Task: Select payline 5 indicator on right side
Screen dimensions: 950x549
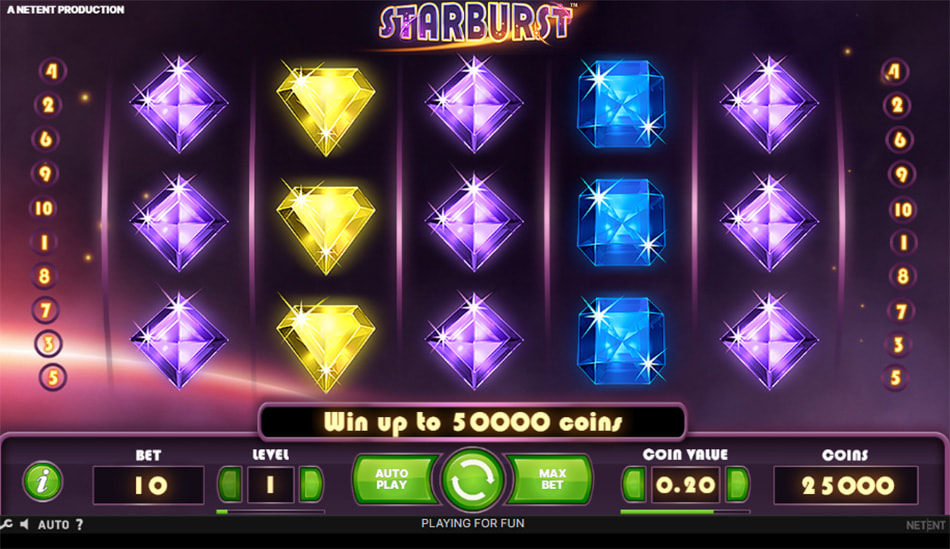Action: click(x=895, y=378)
